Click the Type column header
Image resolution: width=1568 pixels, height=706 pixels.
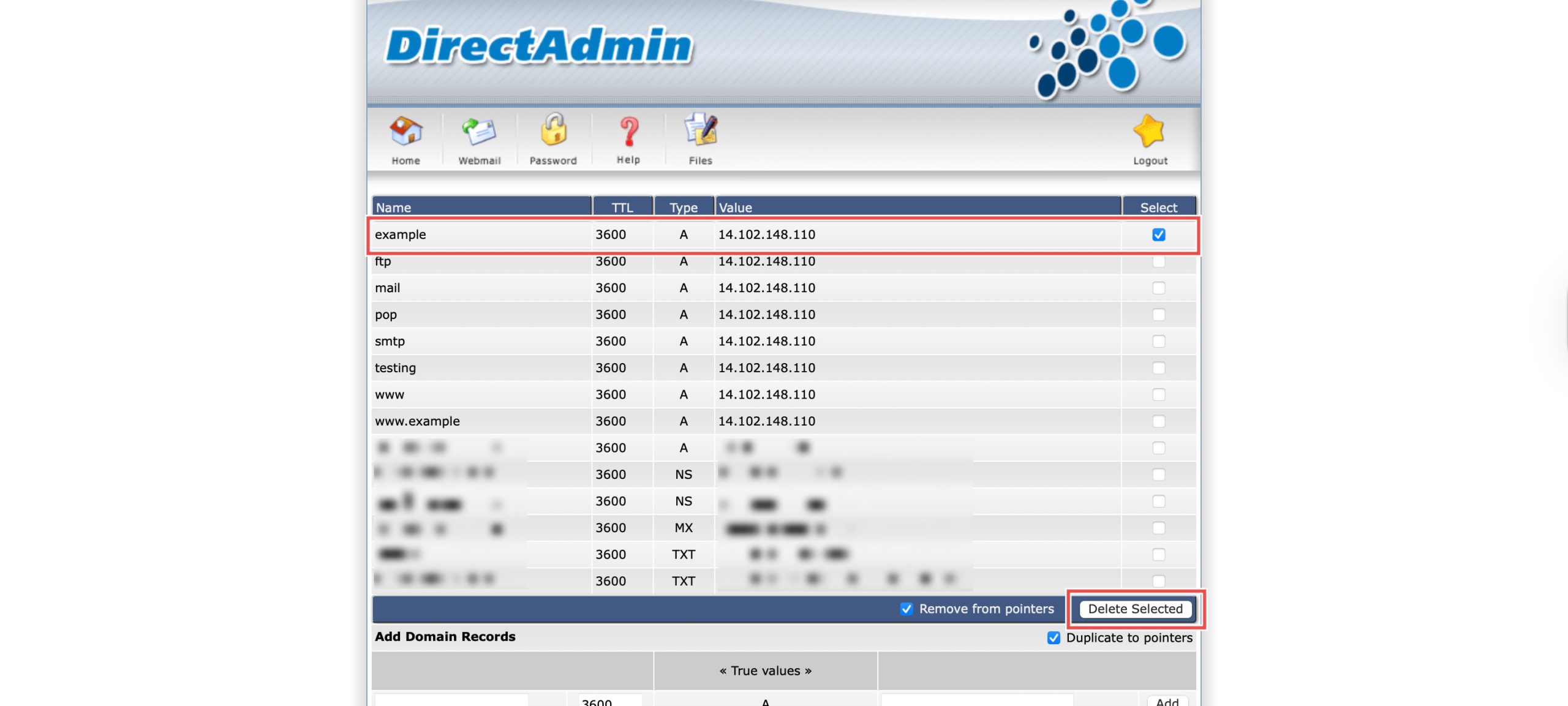tap(683, 208)
